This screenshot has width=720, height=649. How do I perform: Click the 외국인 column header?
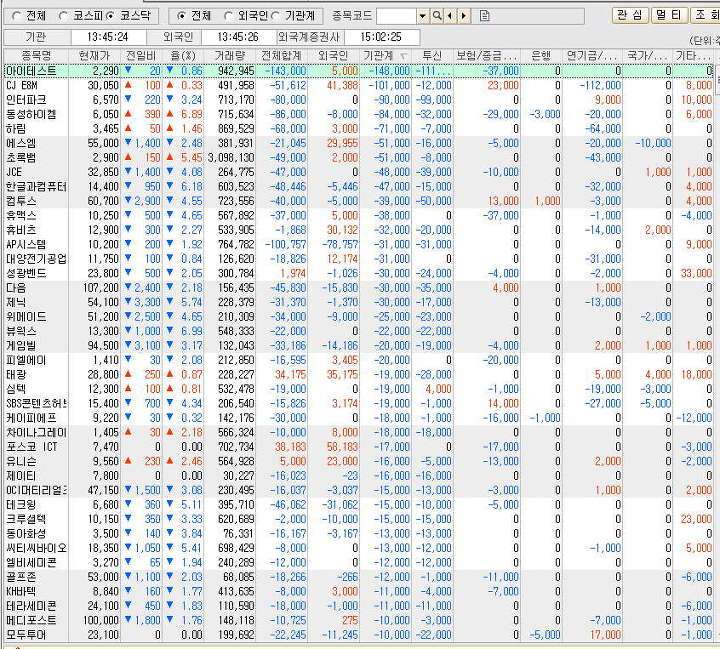point(333,56)
